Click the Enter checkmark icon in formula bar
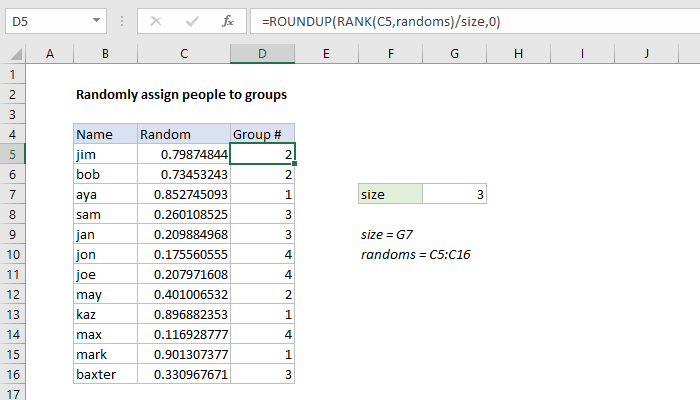The width and height of the screenshot is (700, 400). tap(190, 20)
